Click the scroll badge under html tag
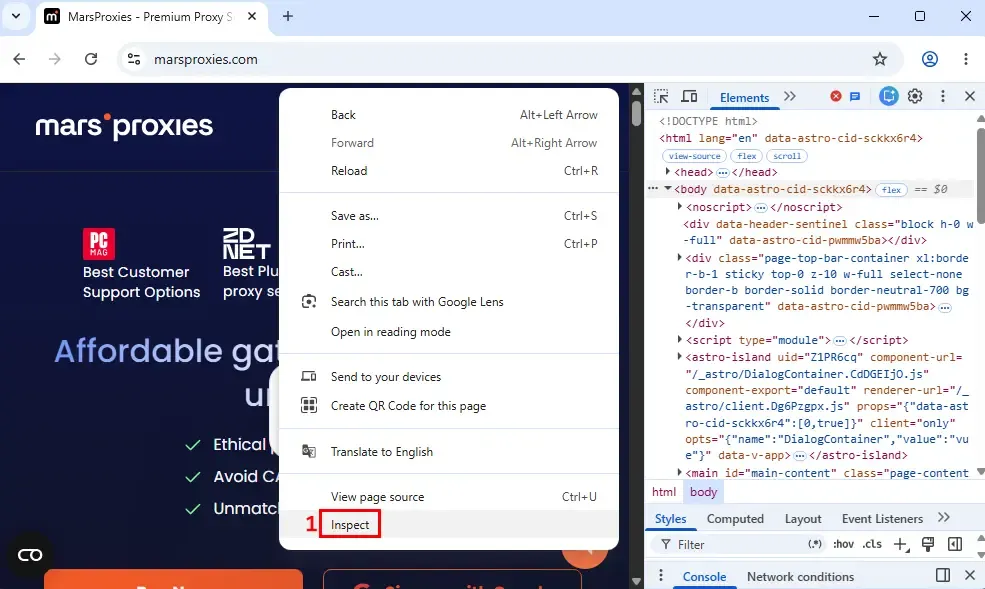The height and width of the screenshot is (589, 985). pyautogui.click(x=786, y=156)
